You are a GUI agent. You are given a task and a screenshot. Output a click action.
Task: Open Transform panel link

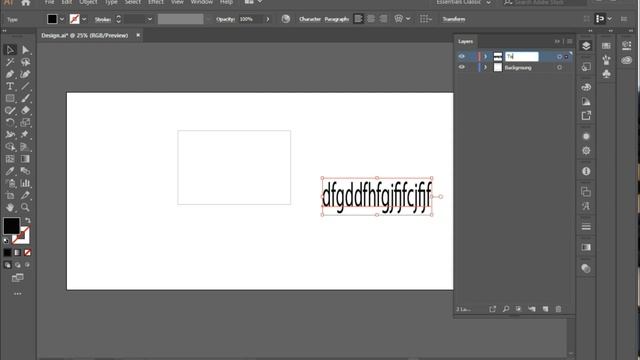[x=453, y=19]
